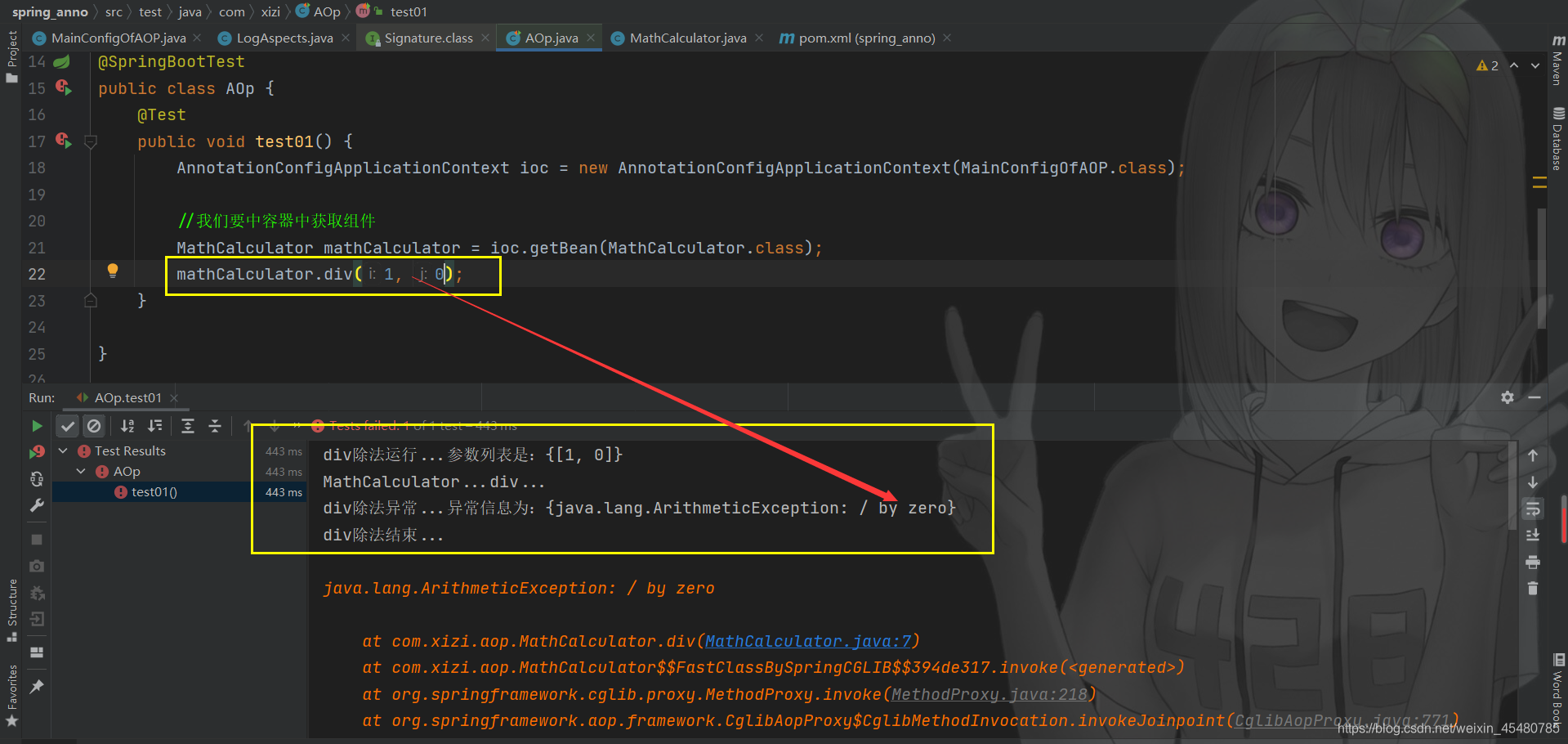Viewport: 1568px width, 744px height.
Task: Sort tests alphabetically
Action: 127,426
